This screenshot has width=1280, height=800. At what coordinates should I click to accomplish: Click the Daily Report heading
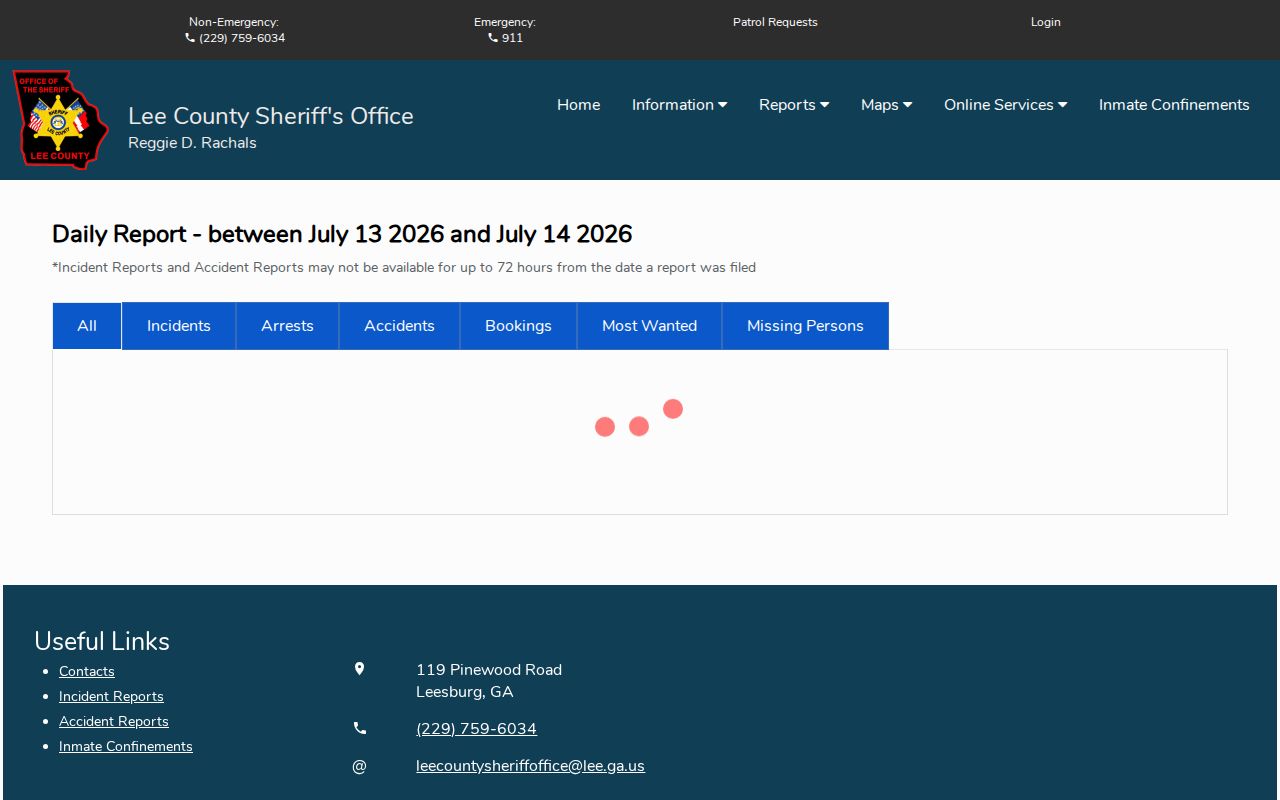[x=342, y=234]
